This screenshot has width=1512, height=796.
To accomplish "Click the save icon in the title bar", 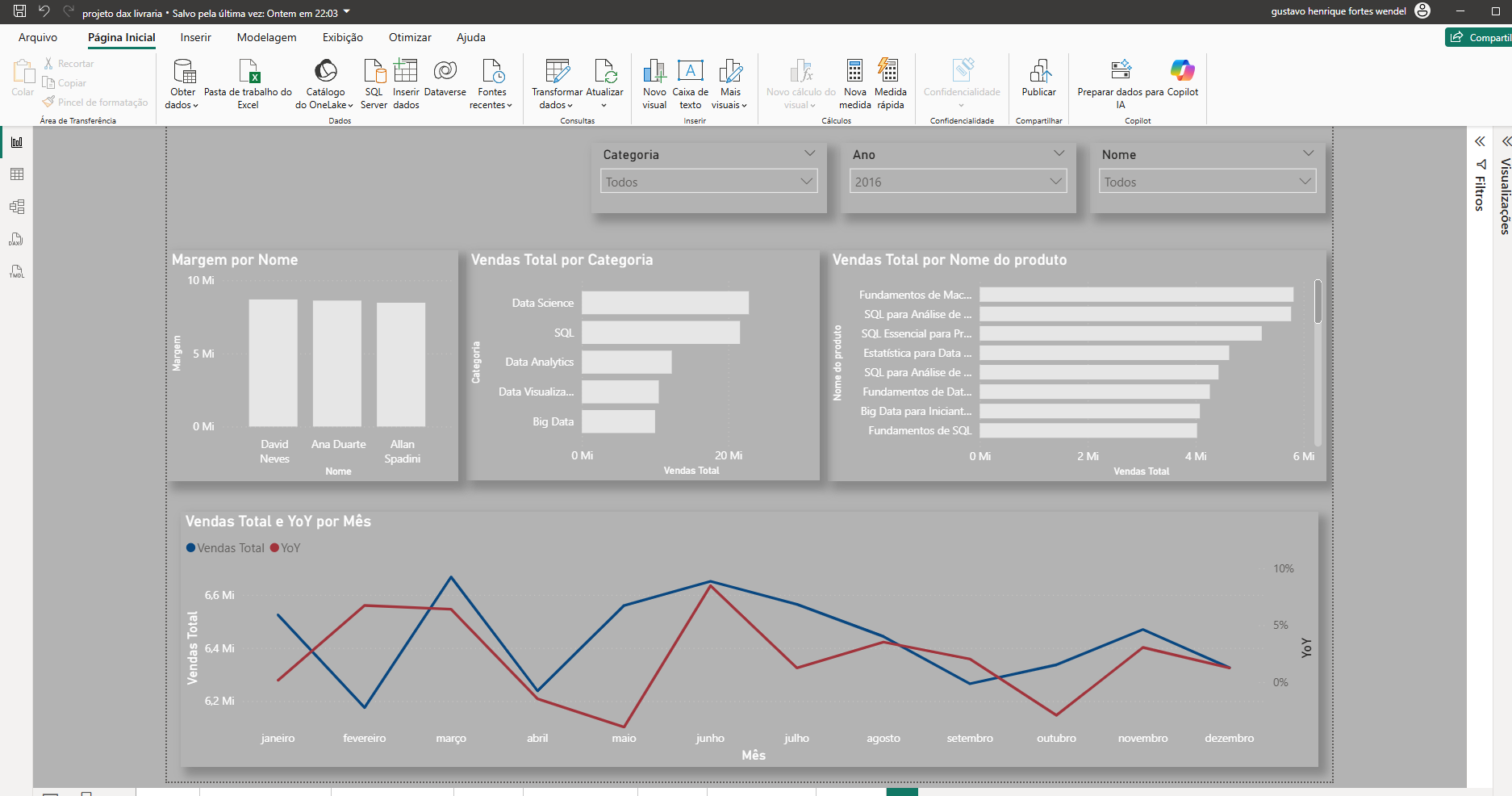I will [20, 11].
